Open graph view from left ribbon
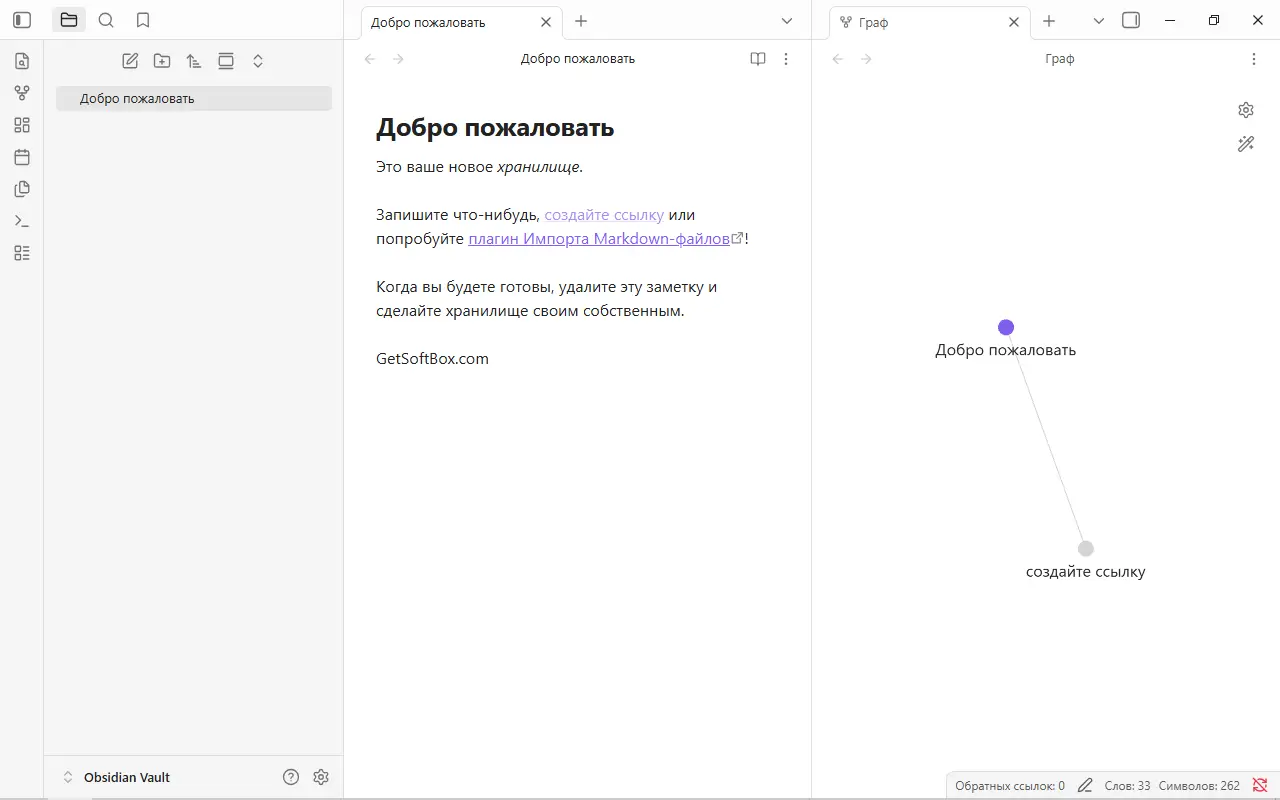Image resolution: width=1280 pixels, height=800 pixels. pos(22,93)
